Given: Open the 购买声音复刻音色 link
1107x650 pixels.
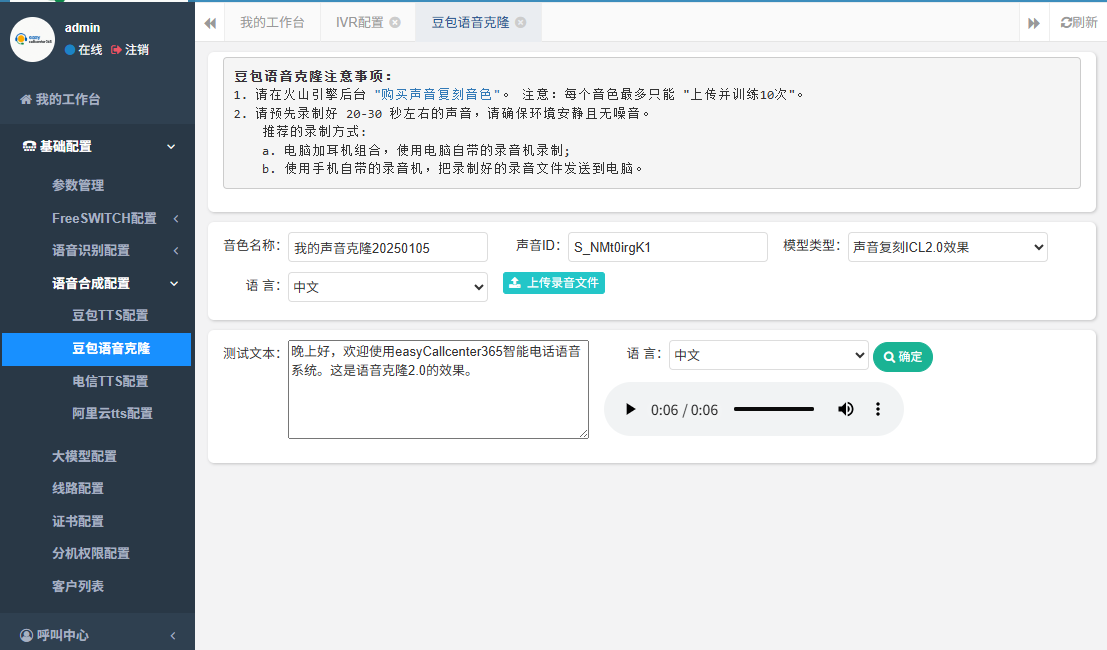Looking at the screenshot, I should pos(437,94).
